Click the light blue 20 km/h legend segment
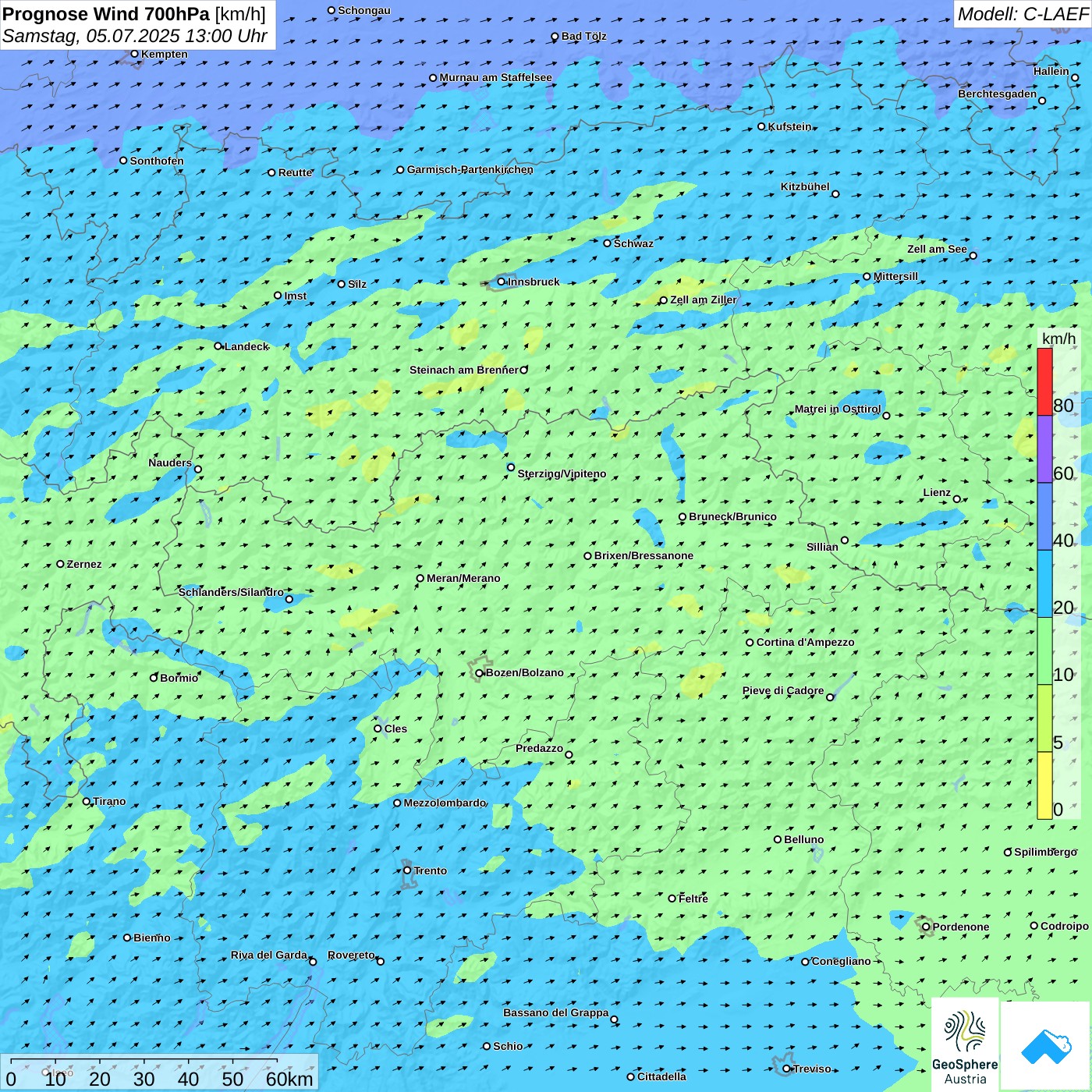This screenshot has height=1092, width=1092. pos(1044,583)
